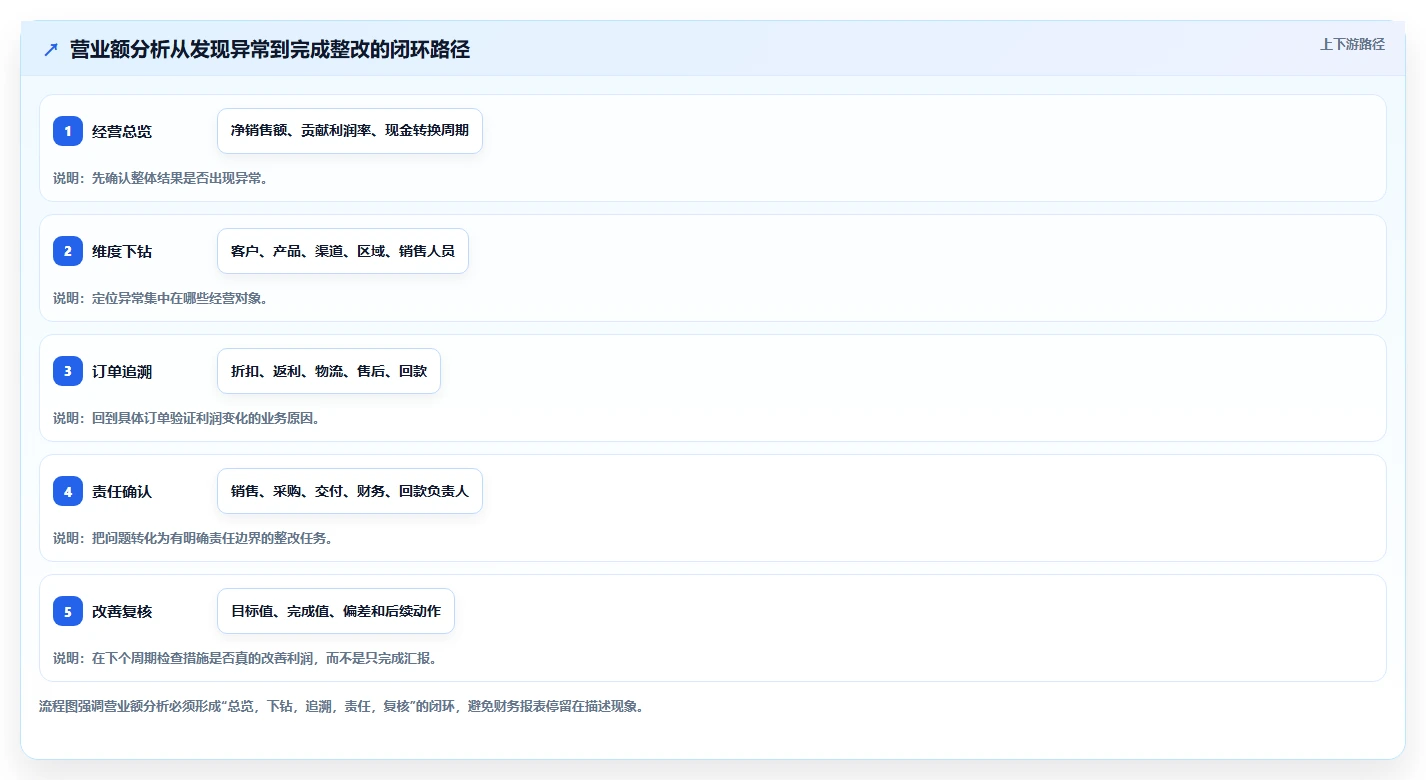Click the 改善复核 step name
This screenshot has height=780, width=1426.
coord(122,611)
